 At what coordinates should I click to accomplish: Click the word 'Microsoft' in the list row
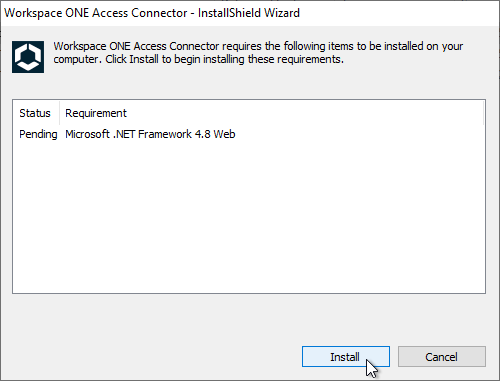[87, 134]
